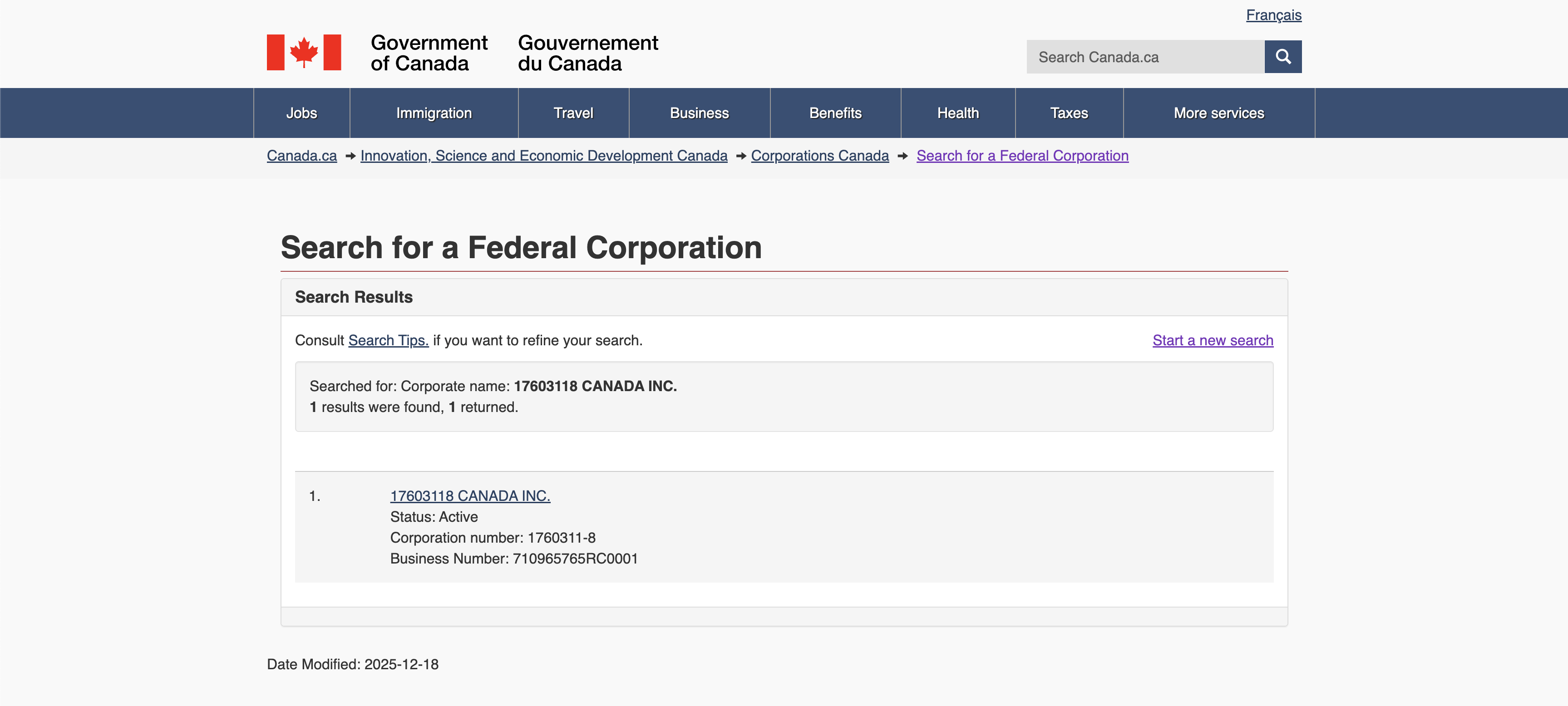Open the Search Tips link
Viewport: 1568px width, 706px height.
[x=388, y=340]
